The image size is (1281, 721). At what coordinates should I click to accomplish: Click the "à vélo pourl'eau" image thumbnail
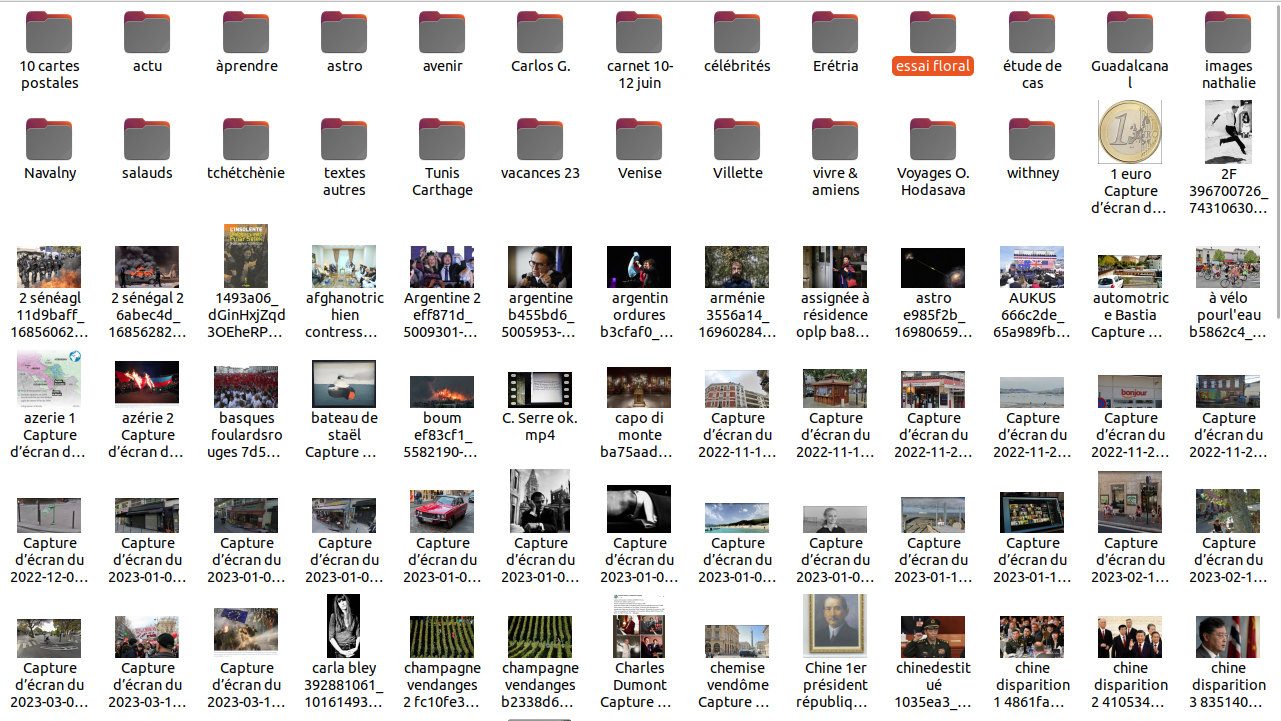pyautogui.click(x=1228, y=267)
